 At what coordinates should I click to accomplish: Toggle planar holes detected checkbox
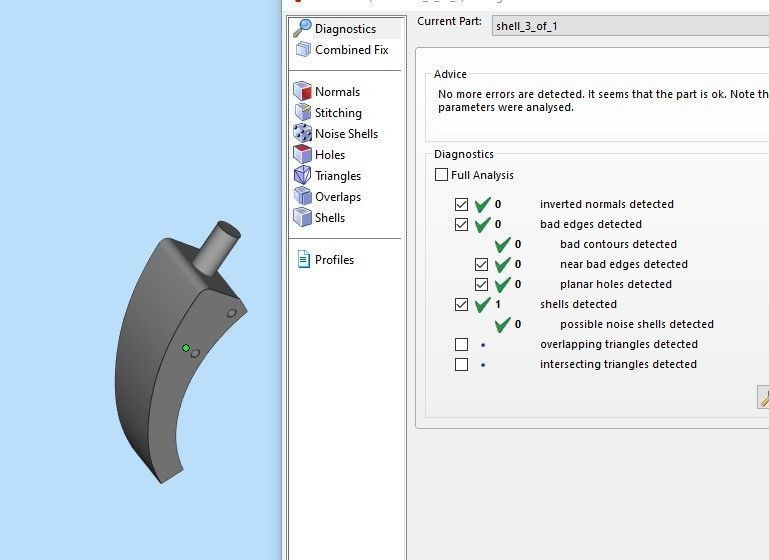pos(482,284)
